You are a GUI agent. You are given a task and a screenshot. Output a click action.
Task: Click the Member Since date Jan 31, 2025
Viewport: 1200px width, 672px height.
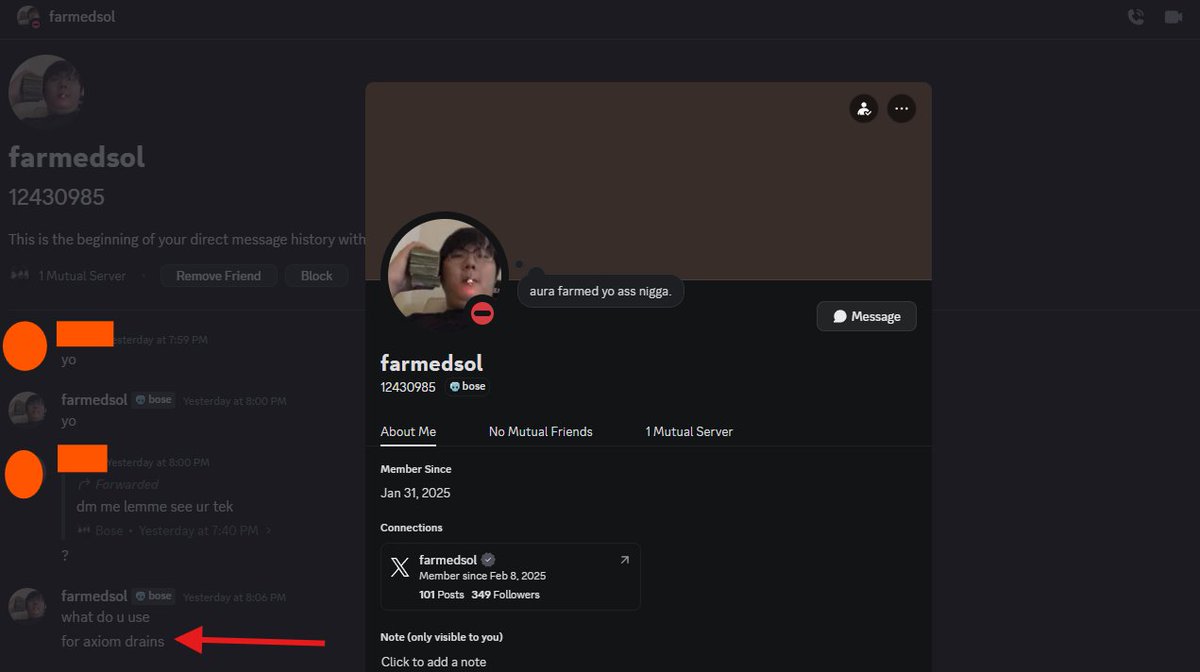click(415, 493)
